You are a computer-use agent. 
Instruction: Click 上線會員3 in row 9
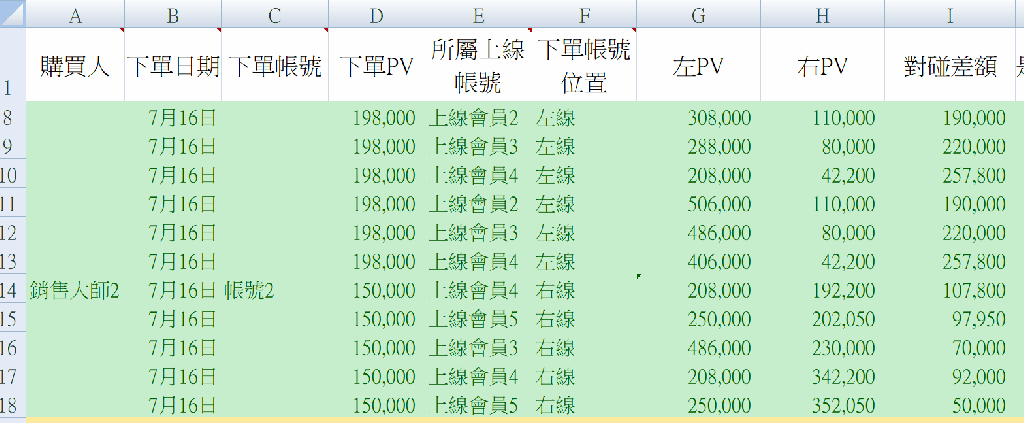tap(473, 146)
